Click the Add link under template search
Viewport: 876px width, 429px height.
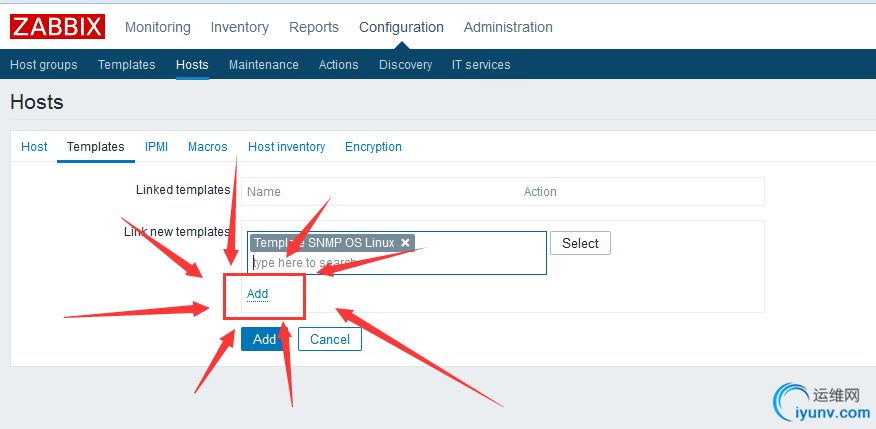258,294
